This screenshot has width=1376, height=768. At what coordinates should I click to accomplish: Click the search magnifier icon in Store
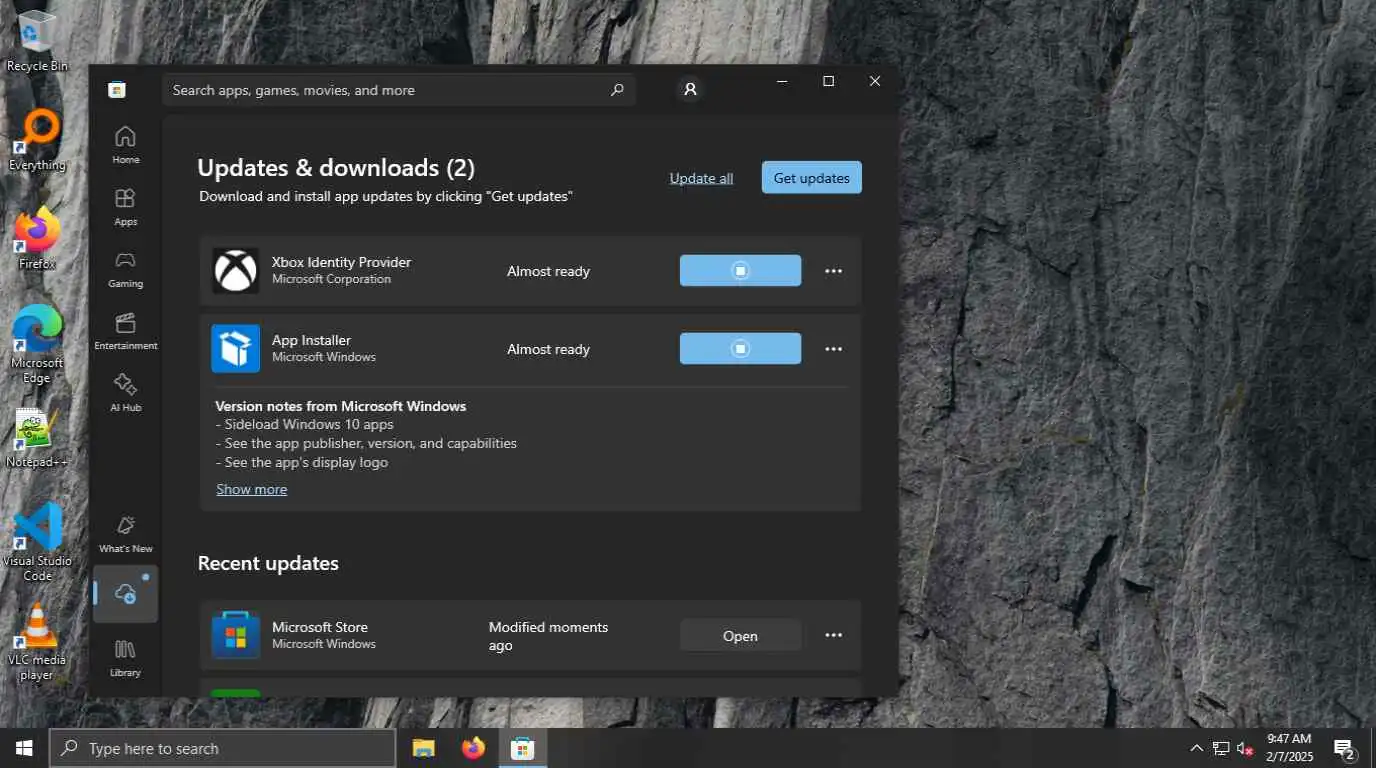617,90
